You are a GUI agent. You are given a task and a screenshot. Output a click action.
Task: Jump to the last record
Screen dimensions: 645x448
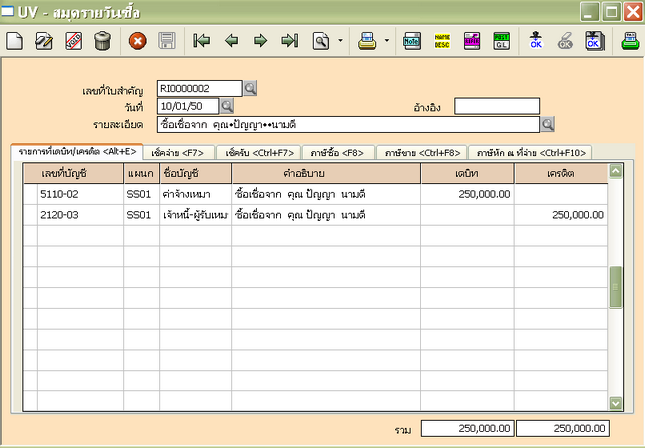pos(290,41)
